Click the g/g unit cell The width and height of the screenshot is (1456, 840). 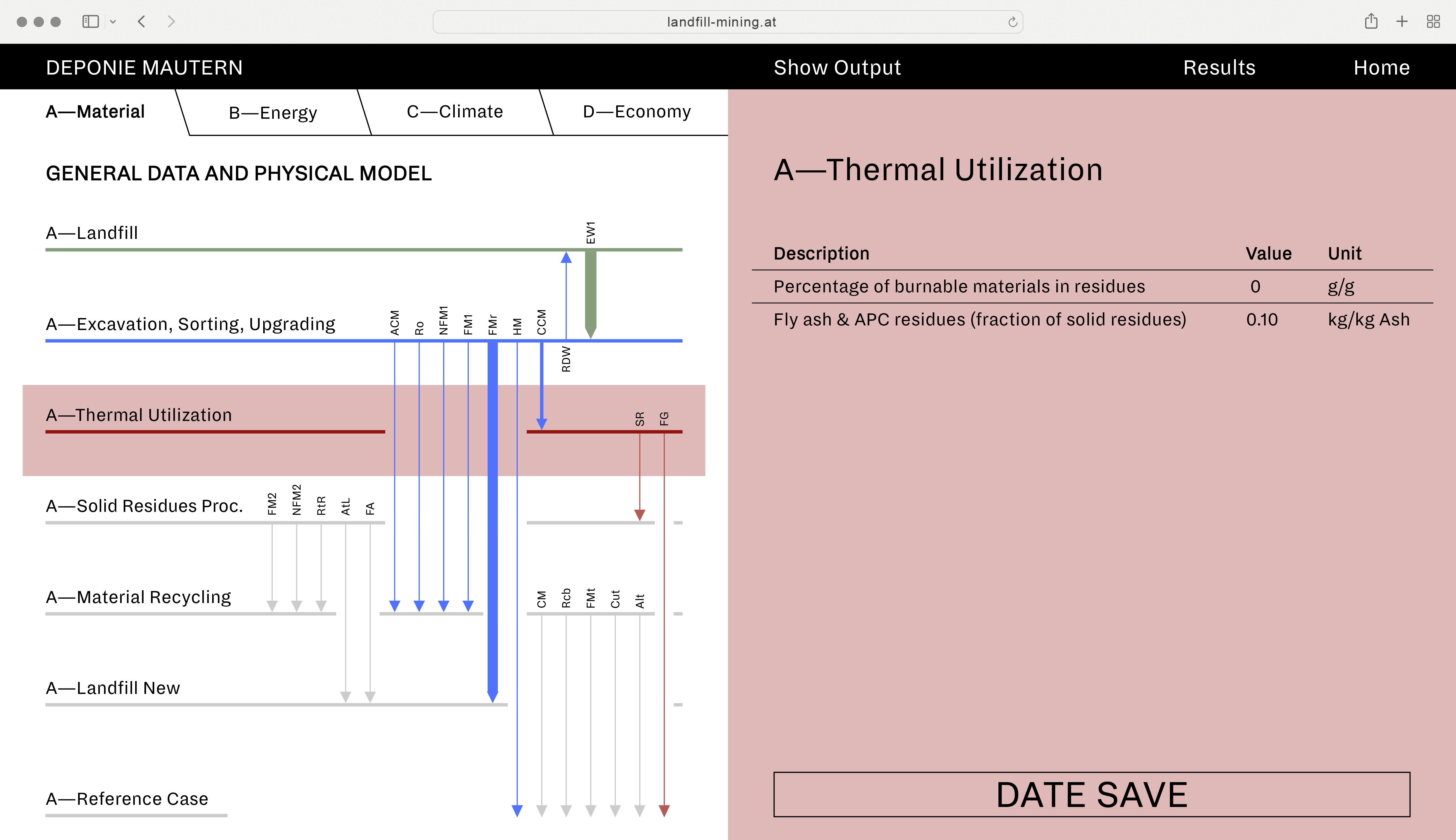pos(1341,287)
